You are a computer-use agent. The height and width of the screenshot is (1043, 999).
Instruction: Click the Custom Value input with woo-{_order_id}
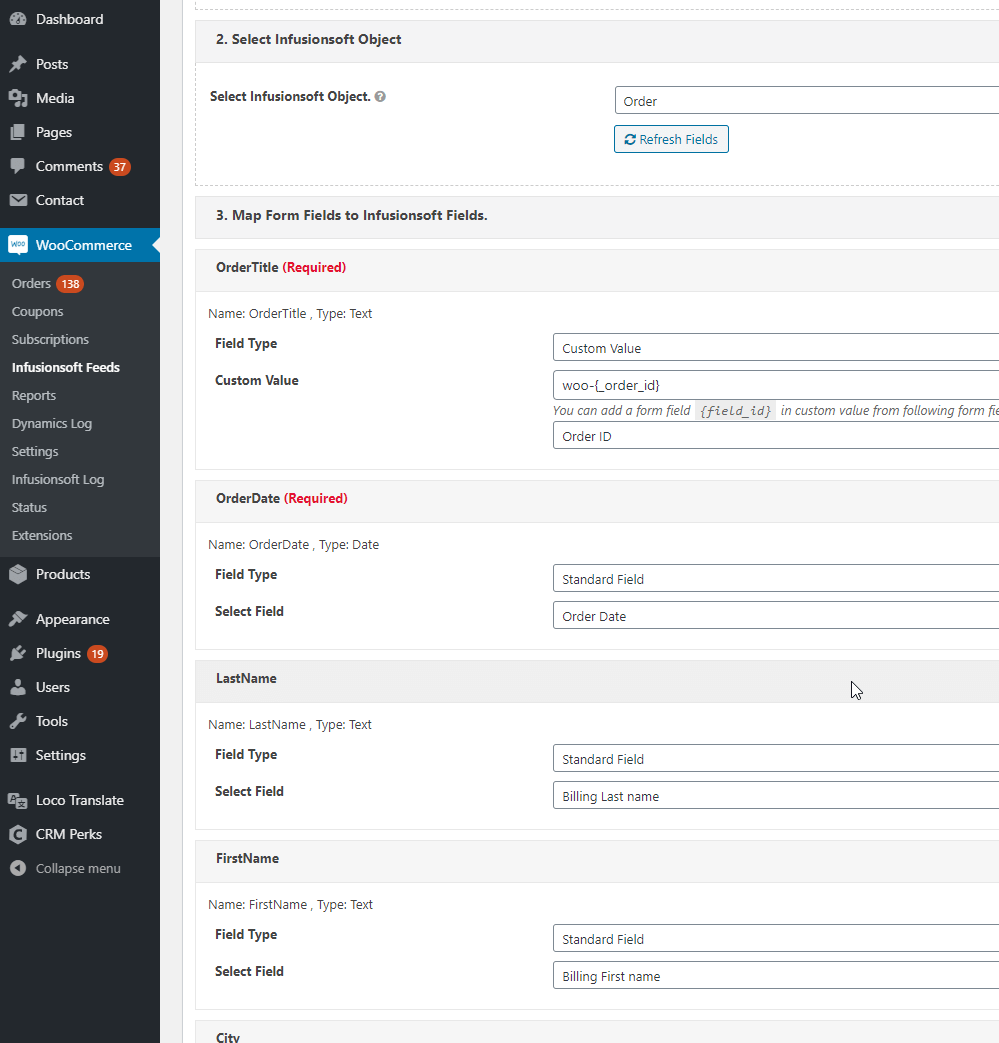[x=776, y=385]
